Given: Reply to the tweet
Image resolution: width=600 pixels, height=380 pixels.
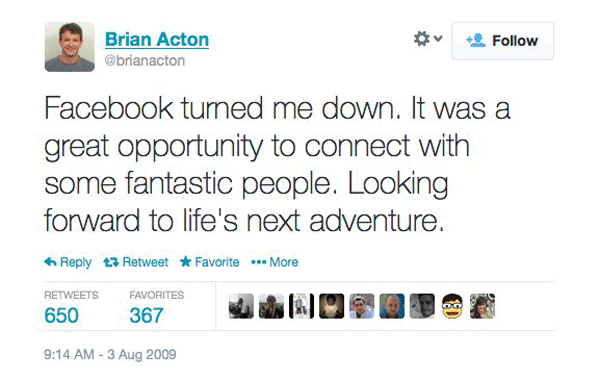Looking at the screenshot, I should click(x=68, y=262).
